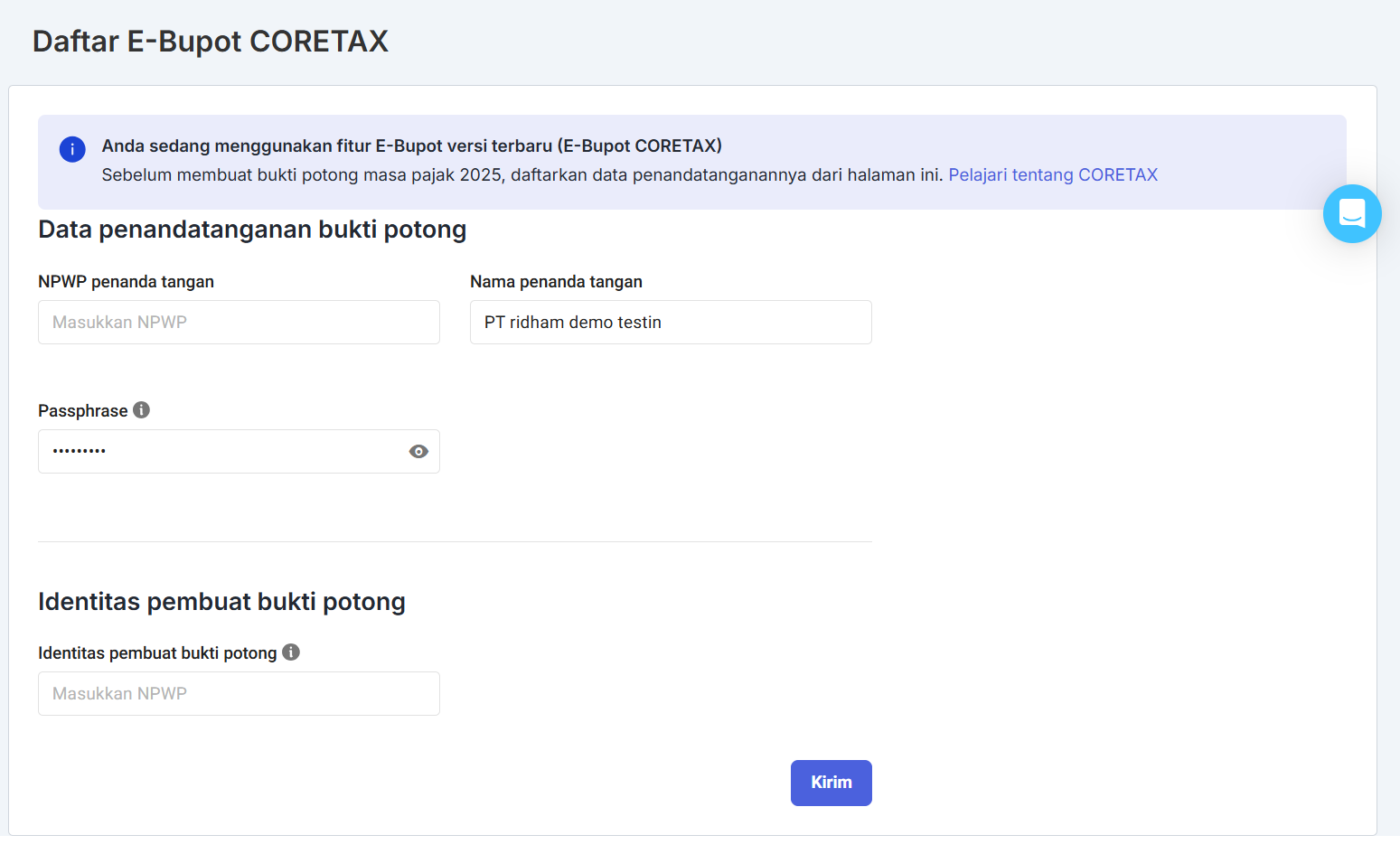The height and width of the screenshot is (854, 1400).
Task: Focus the NPWP penanda tangan field
Action: tap(239, 322)
